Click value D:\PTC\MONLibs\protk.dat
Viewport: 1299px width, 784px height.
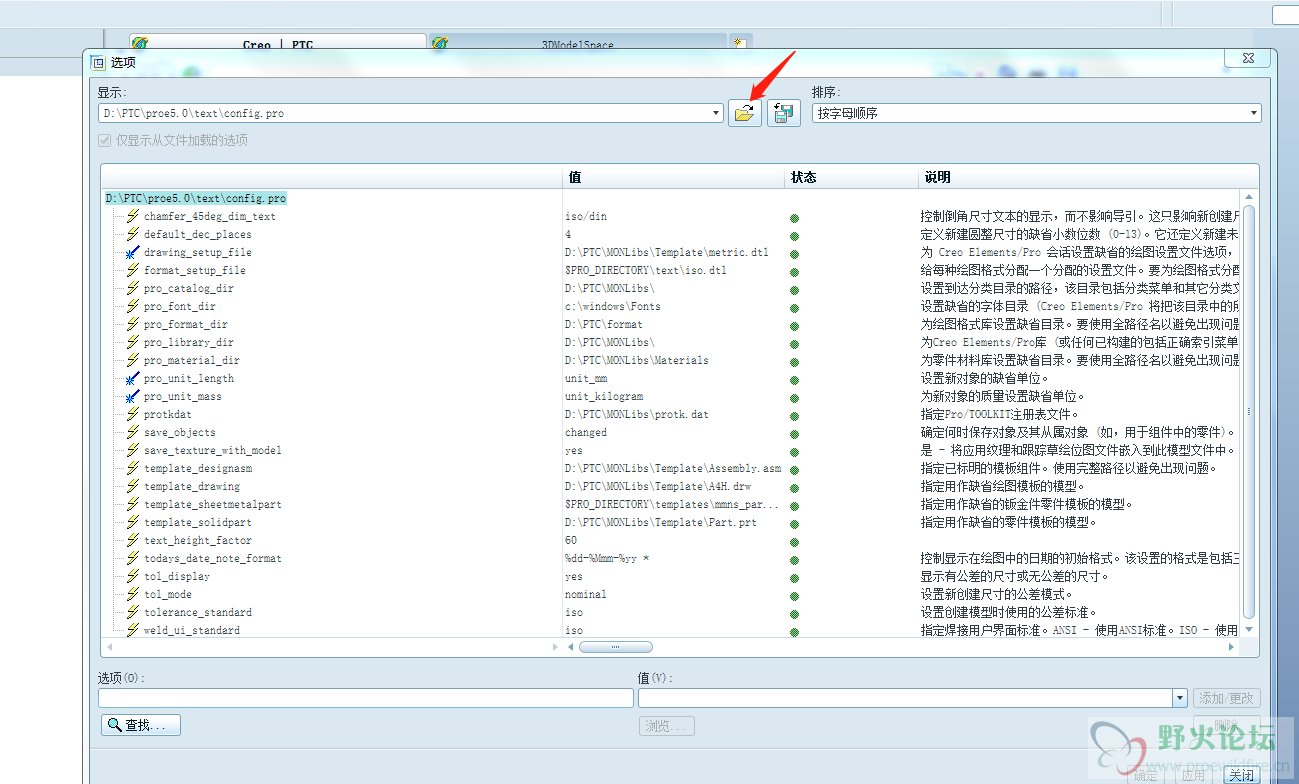(x=637, y=414)
